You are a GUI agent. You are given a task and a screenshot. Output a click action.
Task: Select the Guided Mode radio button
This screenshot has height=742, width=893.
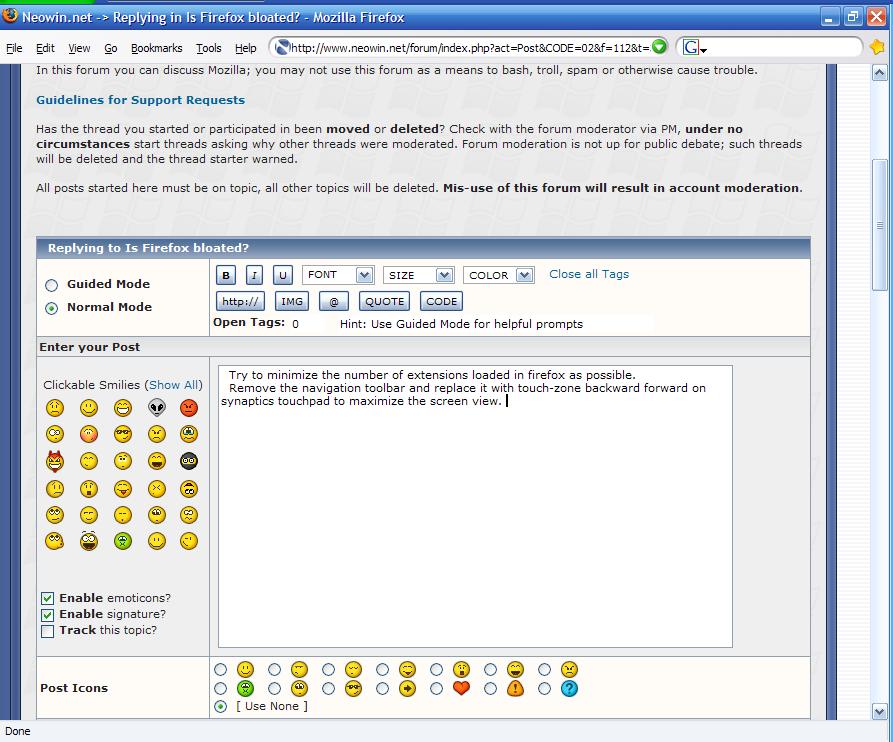coord(51,285)
